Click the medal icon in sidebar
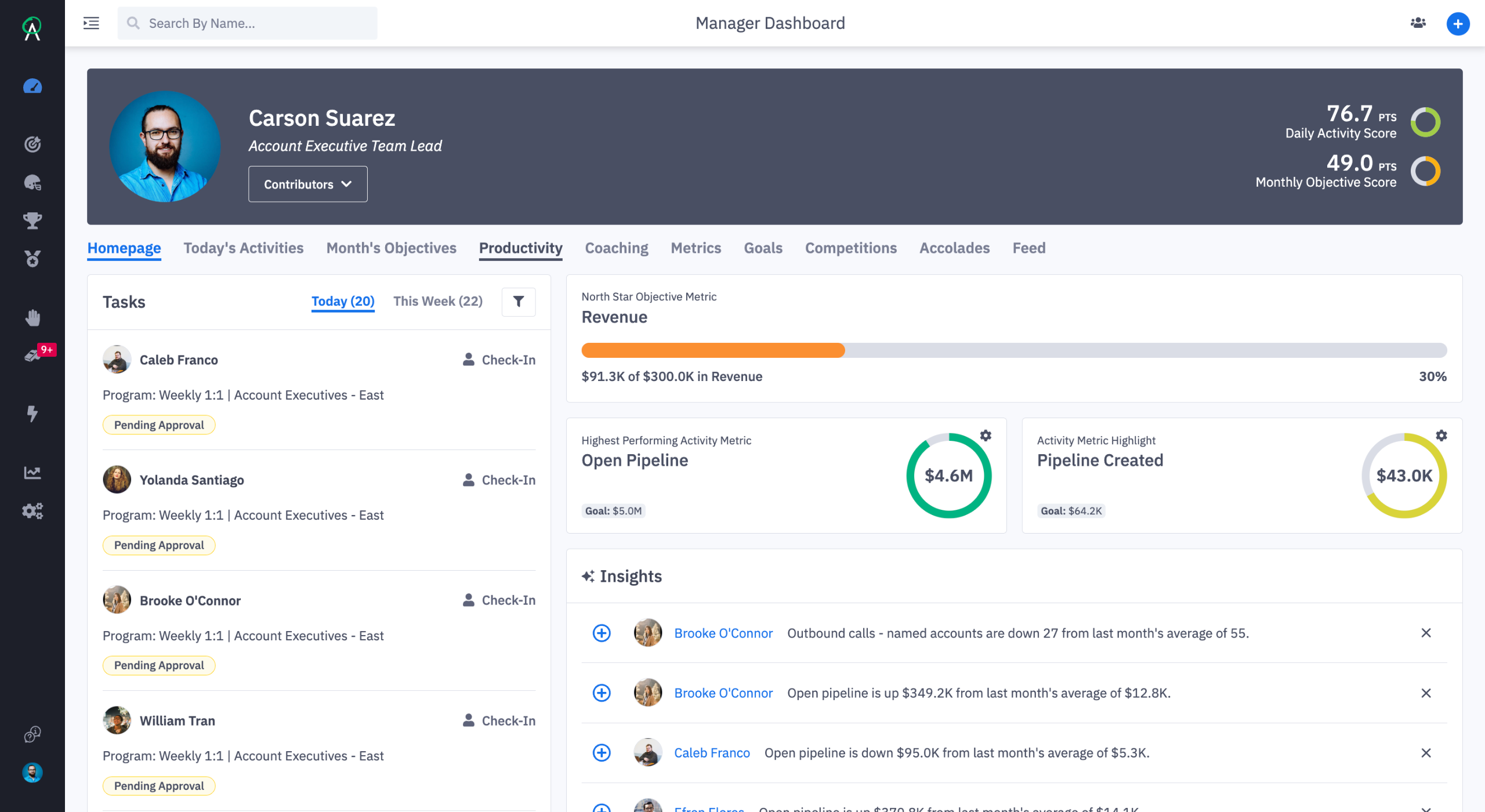 pyautogui.click(x=32, y=259)
